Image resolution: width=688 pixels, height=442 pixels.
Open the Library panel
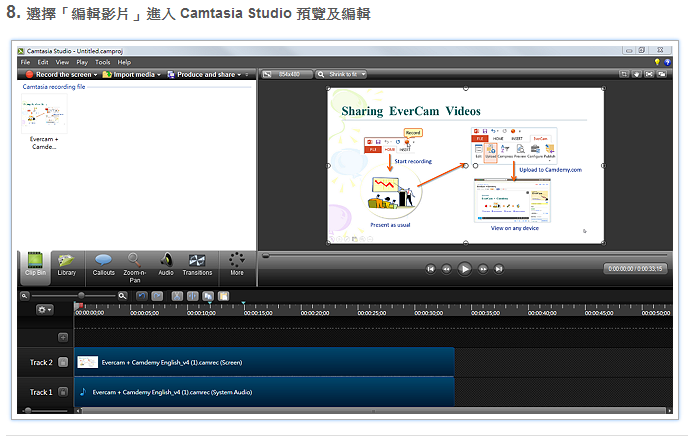coord(66,263)
